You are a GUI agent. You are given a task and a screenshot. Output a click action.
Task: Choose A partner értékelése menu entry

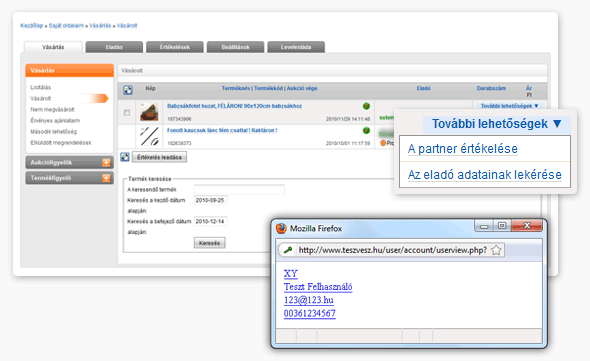463,149
